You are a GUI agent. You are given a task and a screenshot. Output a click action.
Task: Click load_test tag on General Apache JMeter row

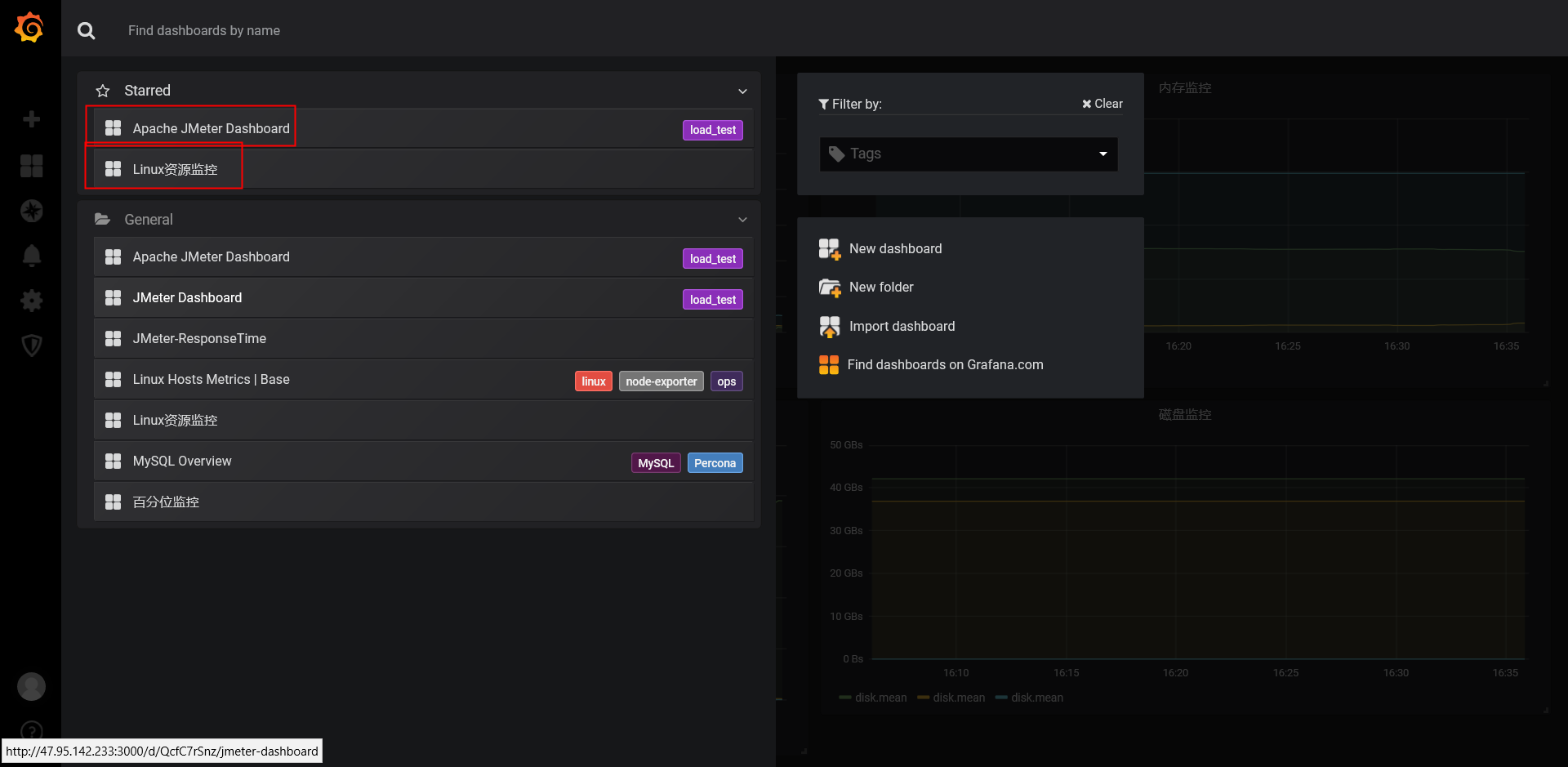point(713,259)
